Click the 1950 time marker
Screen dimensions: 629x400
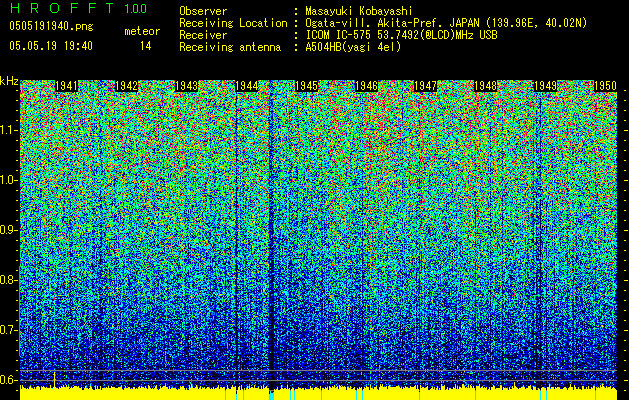click(605, 86)
